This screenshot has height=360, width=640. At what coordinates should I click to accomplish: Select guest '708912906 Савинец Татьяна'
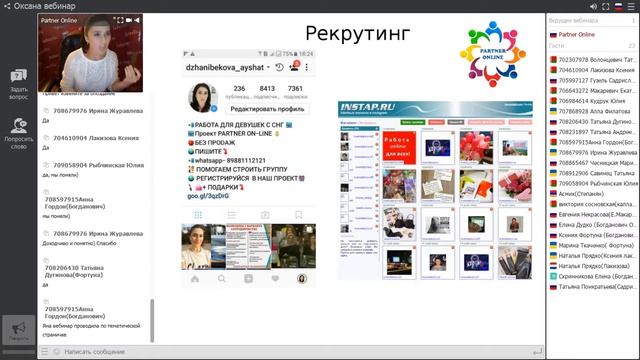[x=593, y=173]
